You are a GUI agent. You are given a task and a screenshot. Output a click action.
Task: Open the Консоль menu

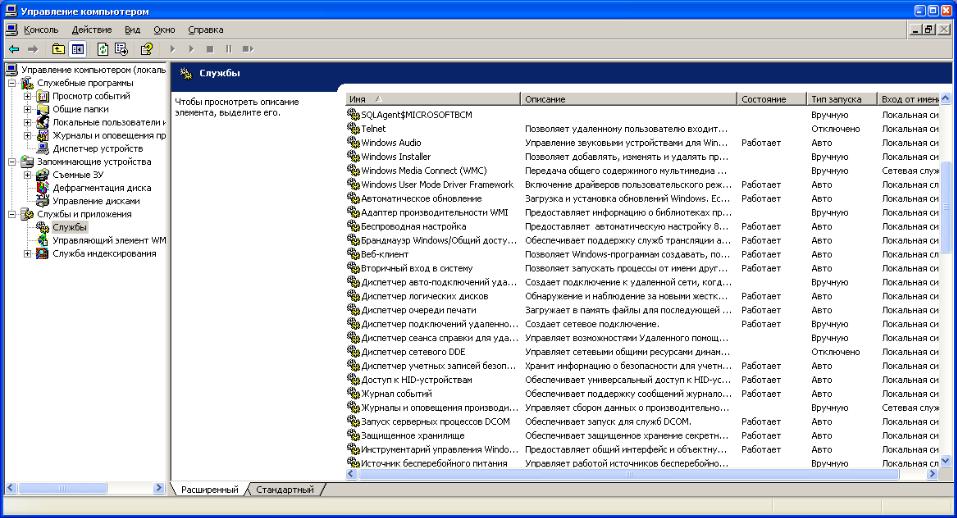[x=41, y=29]
